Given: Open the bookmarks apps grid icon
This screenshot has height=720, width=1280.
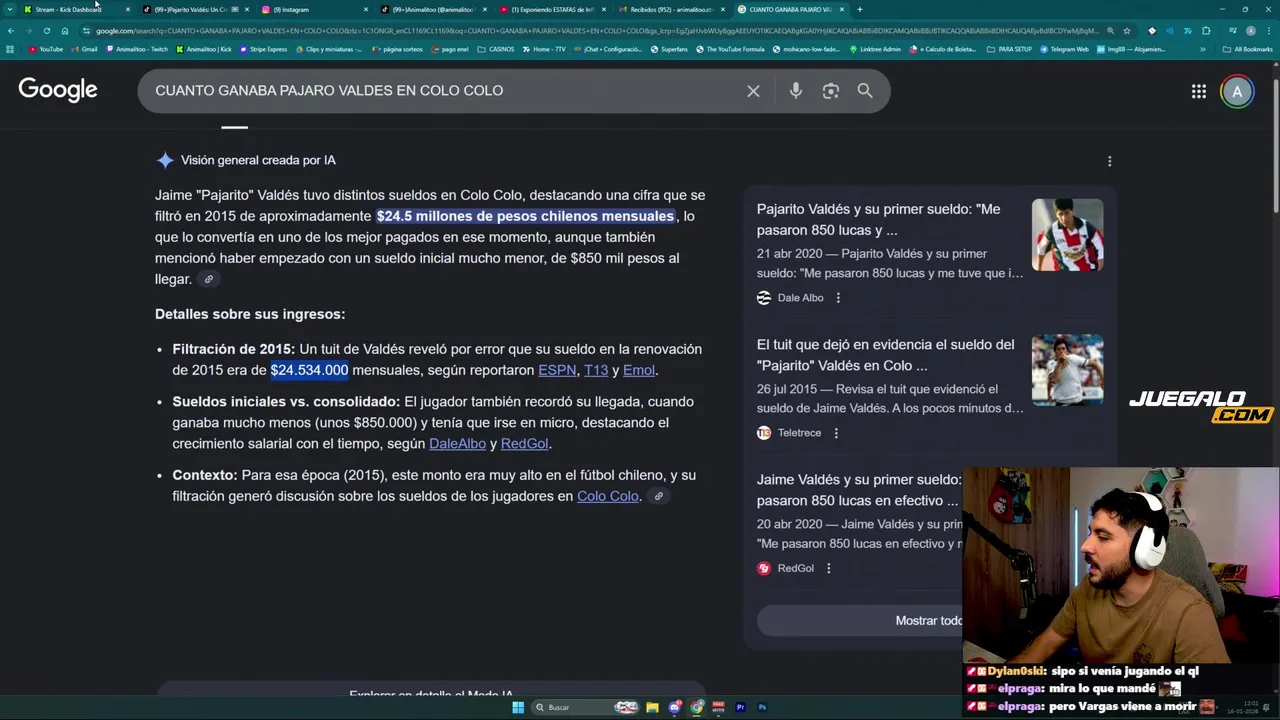Looking at the screenshot, I should pyautogui.click(x=11, y=49).
